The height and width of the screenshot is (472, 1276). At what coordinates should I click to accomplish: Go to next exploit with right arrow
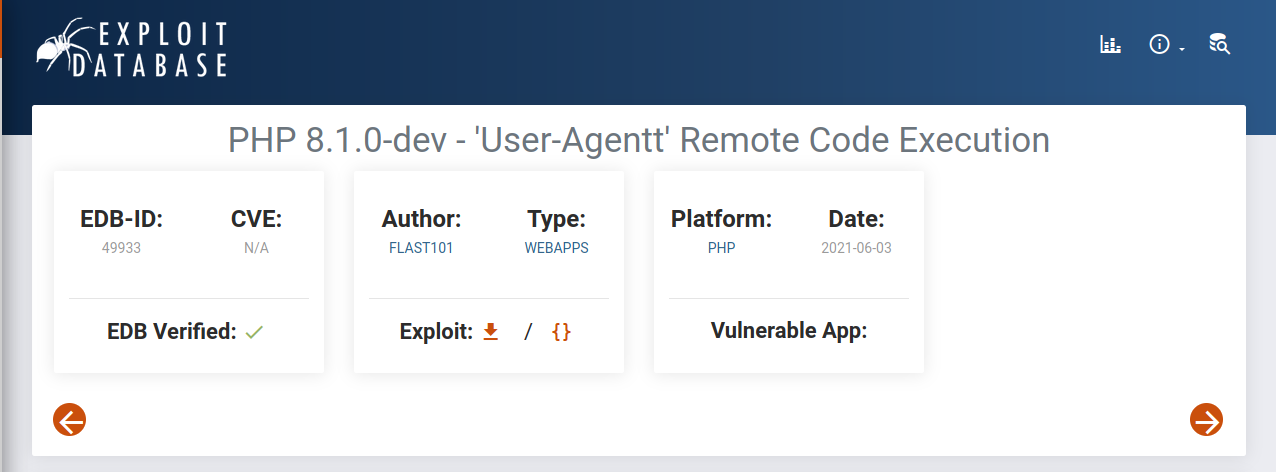click(1206, 420)
